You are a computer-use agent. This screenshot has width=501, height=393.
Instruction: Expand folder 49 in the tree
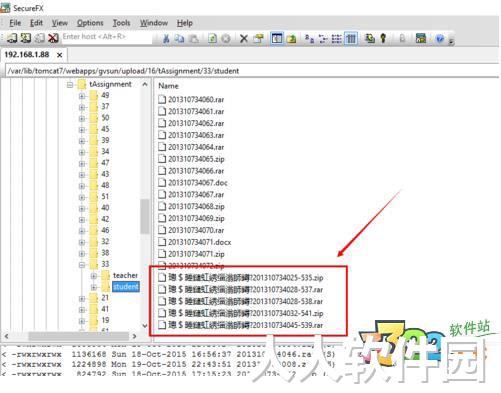[x=82, y=96]
